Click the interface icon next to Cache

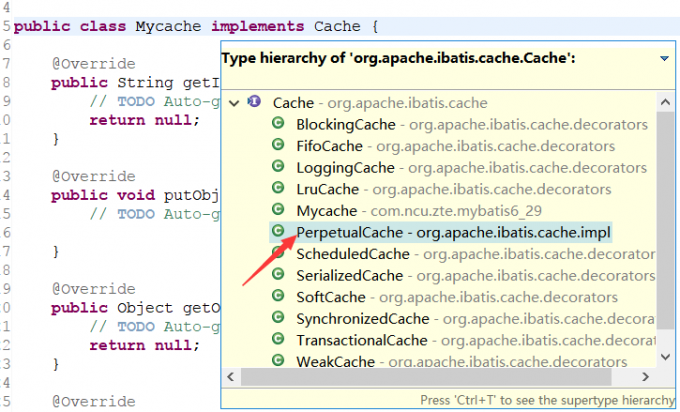pyautogui.click(x=254, y=102)
